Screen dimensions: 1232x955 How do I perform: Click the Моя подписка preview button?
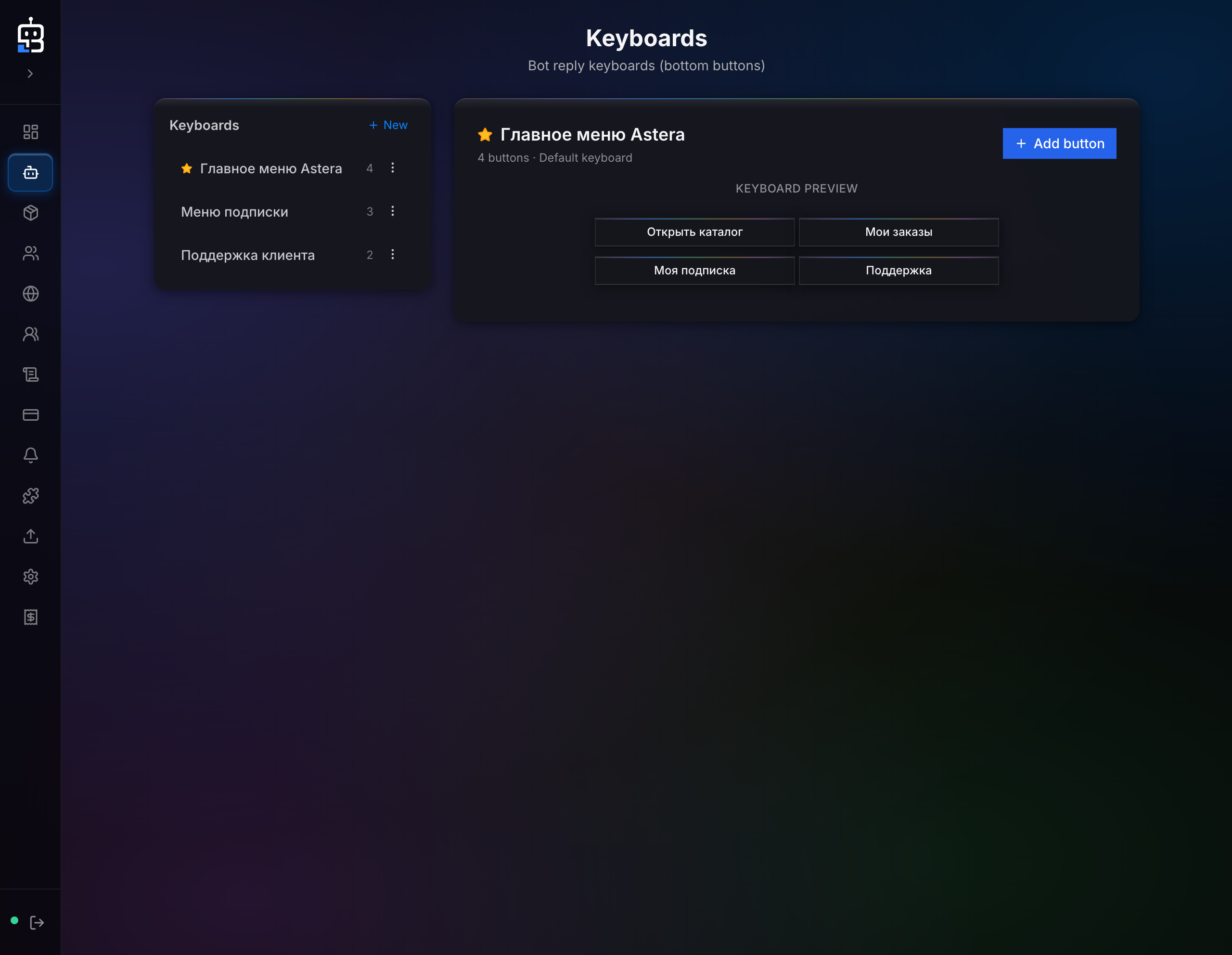(x=695, y=271)
